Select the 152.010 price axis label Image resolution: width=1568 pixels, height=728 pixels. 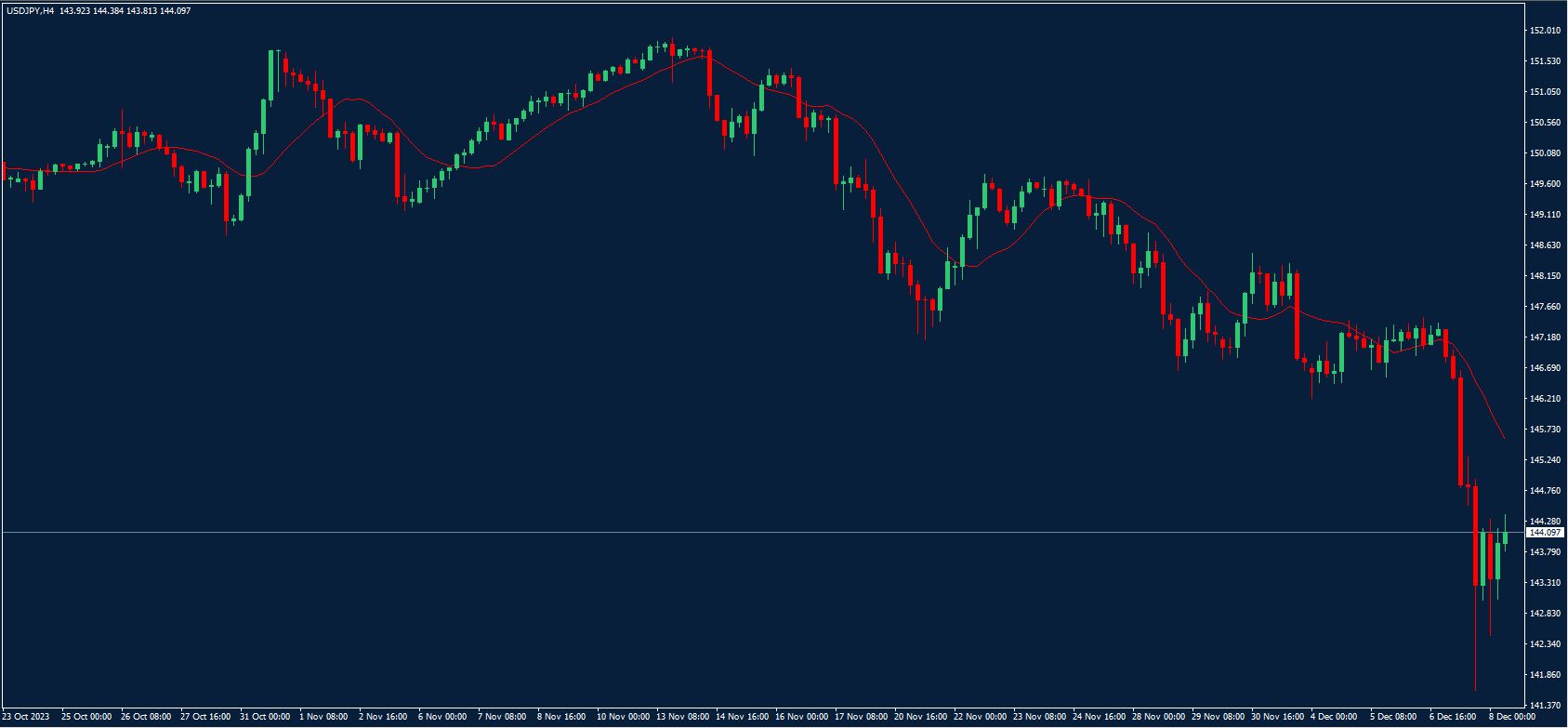click(1546, 31)
